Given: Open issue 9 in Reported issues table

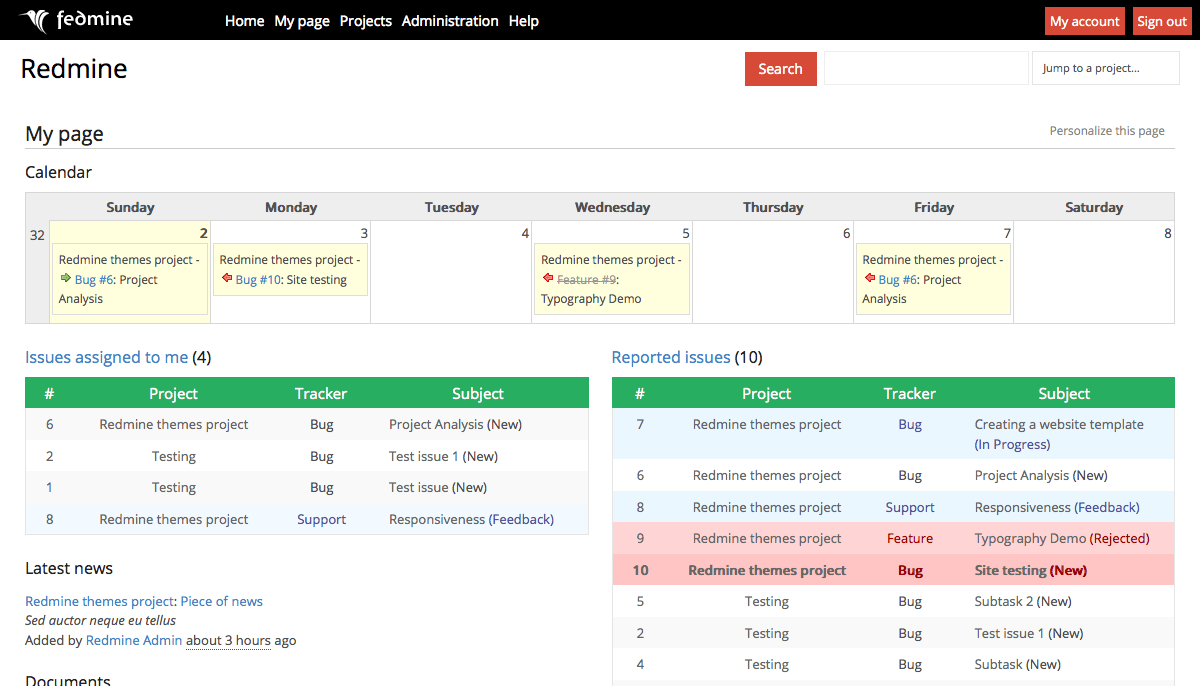Looking at the screenshot, I should click(640, 538).
